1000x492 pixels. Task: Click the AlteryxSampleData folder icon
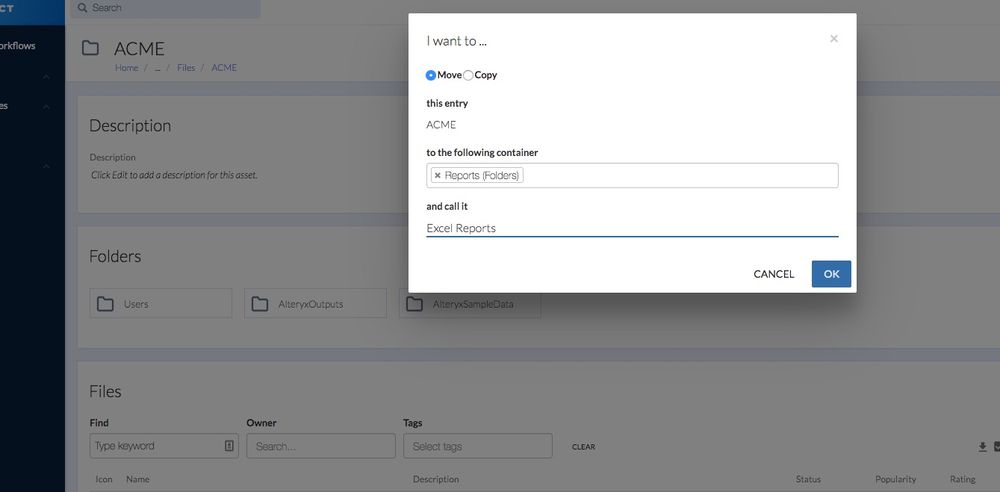pos(414,304)
